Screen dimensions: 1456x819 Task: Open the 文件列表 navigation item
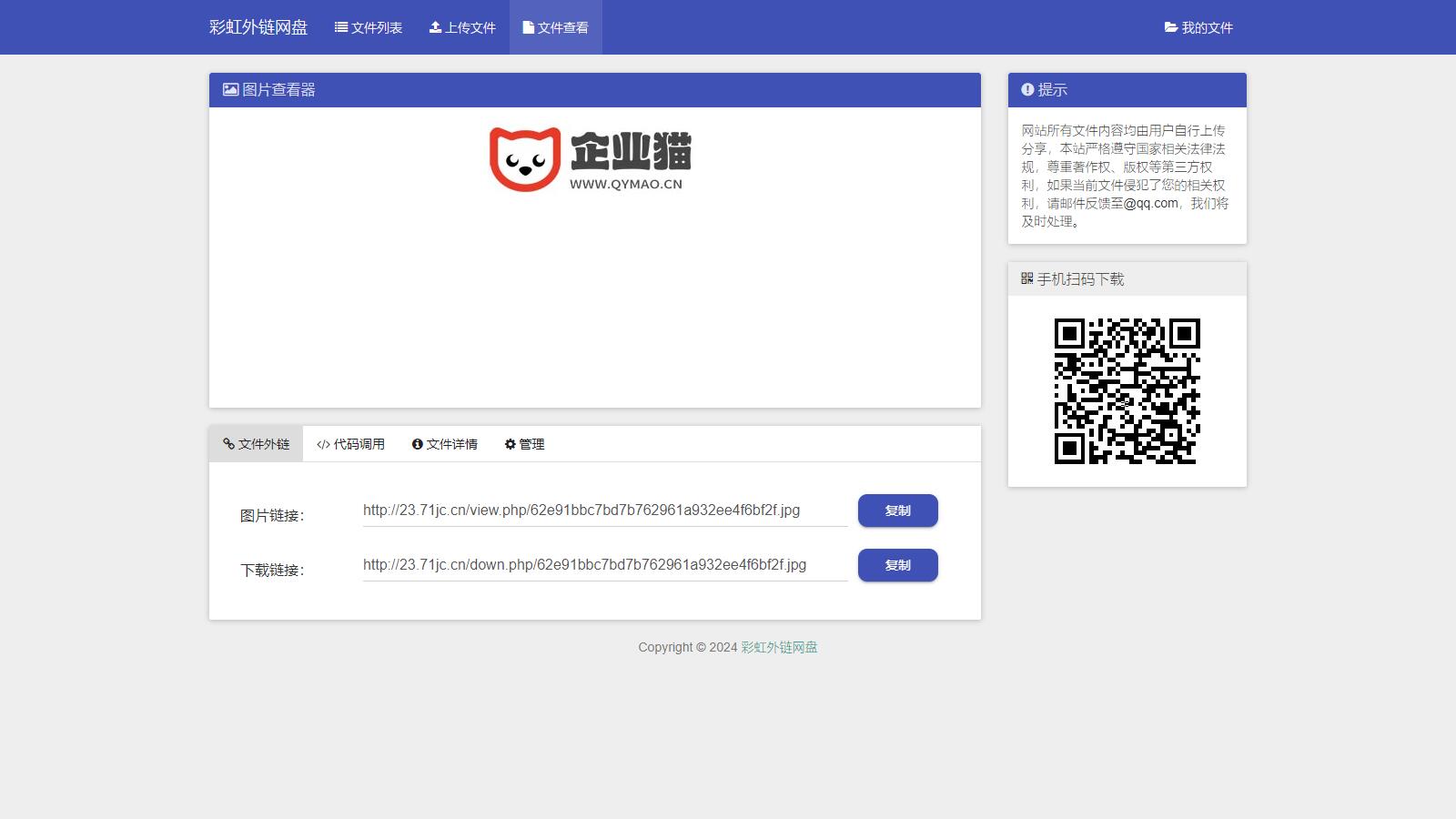tap(369, 27)
